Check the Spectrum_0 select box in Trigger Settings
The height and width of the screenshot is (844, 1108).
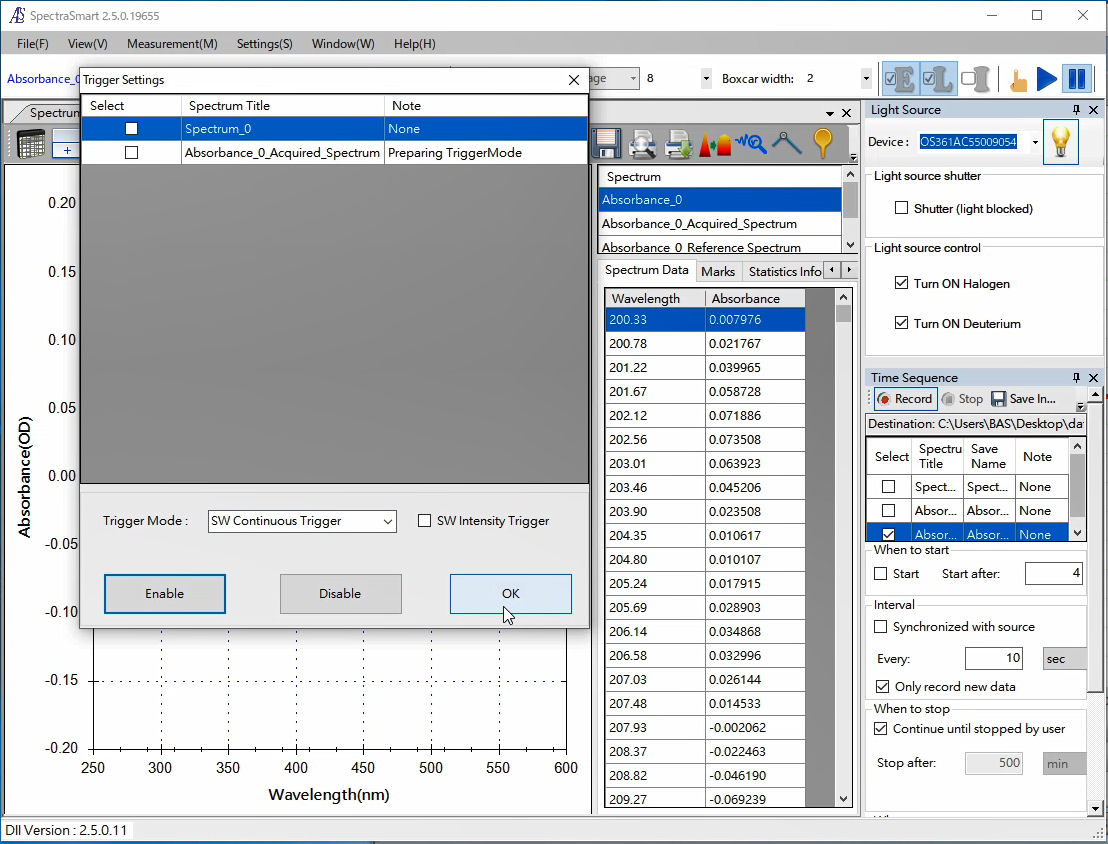coord(131,129)
